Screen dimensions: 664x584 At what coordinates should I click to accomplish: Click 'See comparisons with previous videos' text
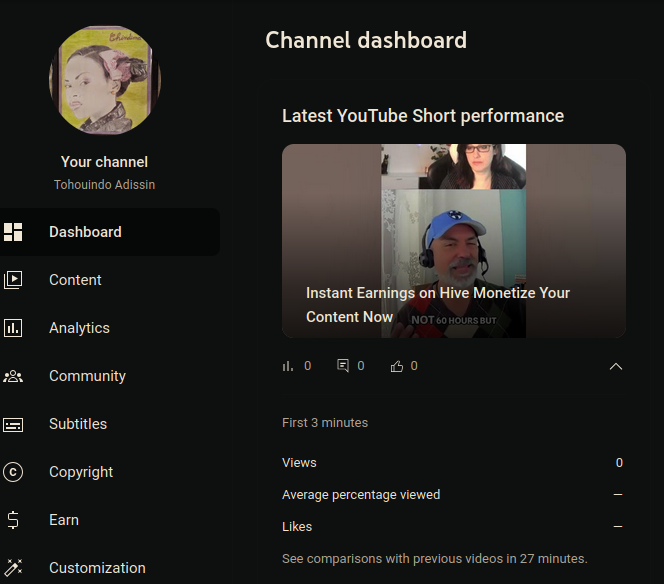tap(434, 559)
